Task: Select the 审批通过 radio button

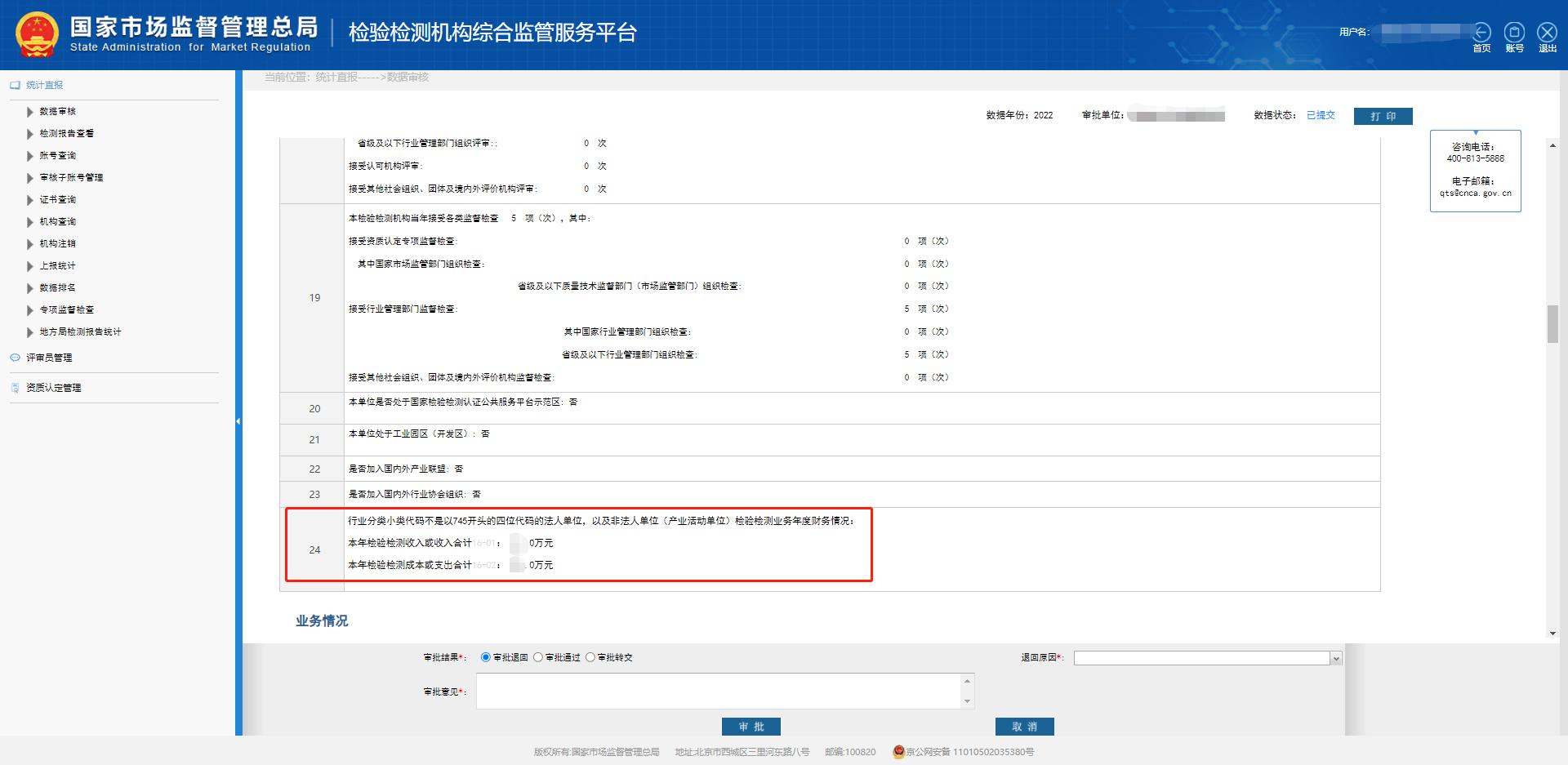Action: click(x=537, y=656)
